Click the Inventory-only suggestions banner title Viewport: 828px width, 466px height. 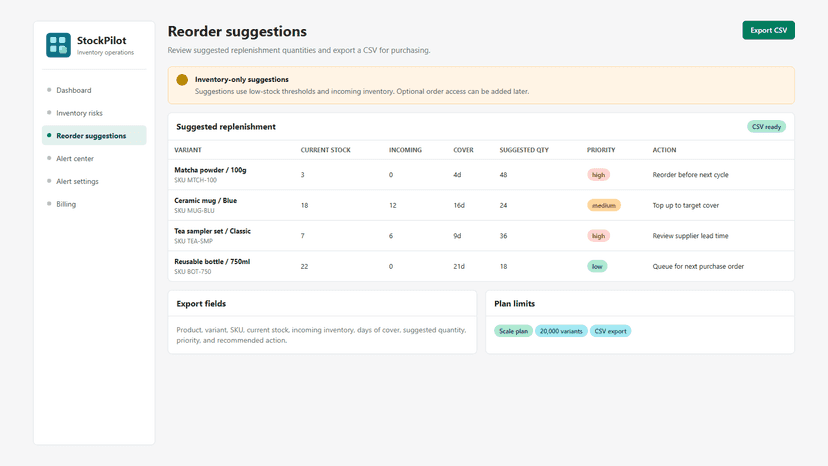click(x=241, y=80)
